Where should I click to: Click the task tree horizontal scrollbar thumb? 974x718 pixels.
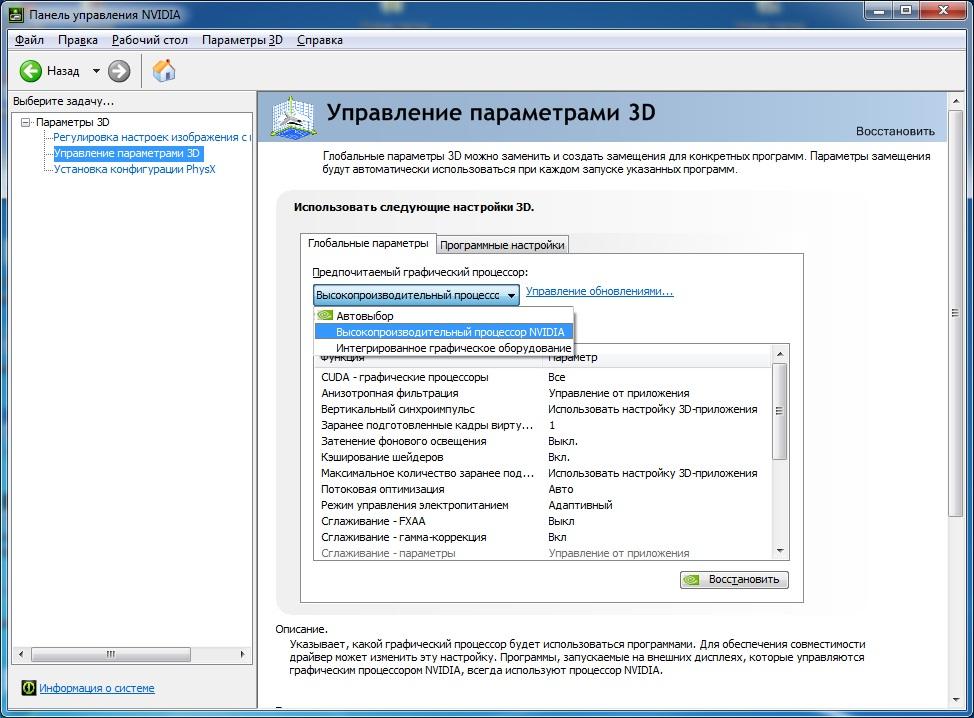pyautogui.click(x=111, y=654)
